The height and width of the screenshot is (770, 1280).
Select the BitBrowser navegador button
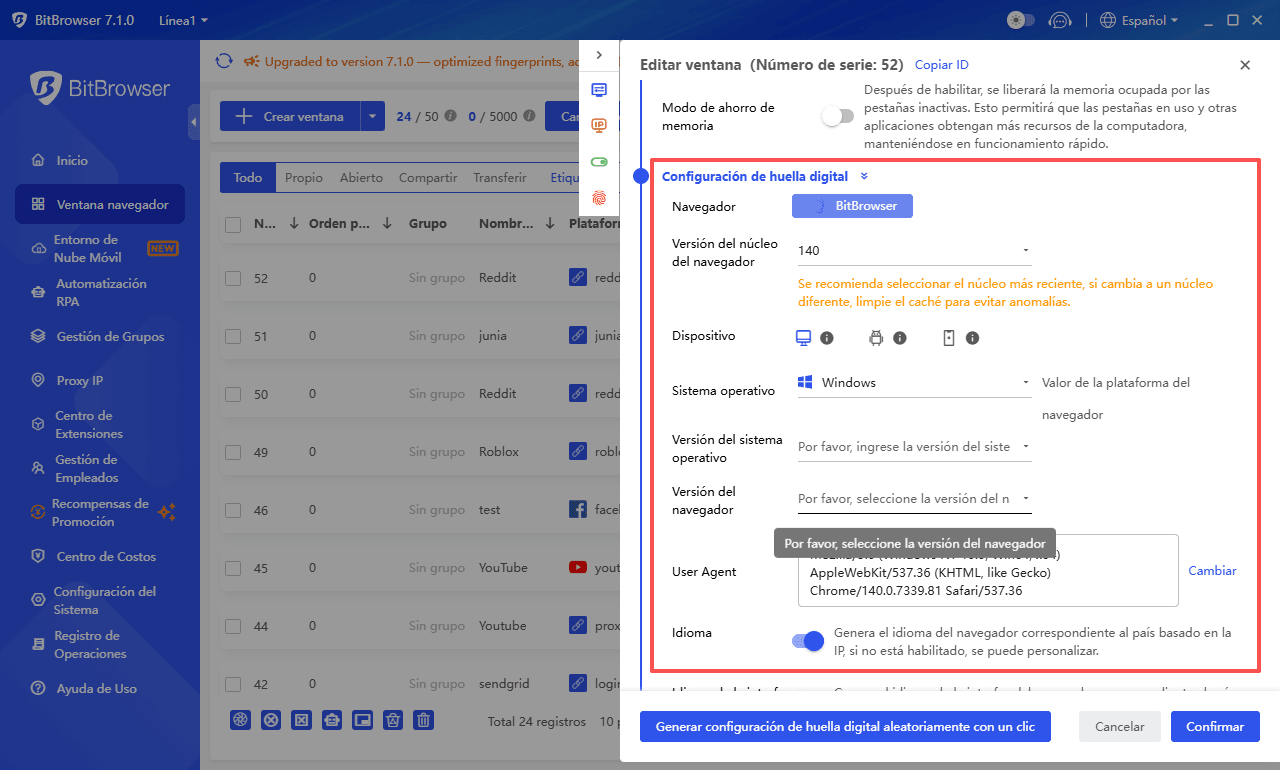tap(852, 206)
